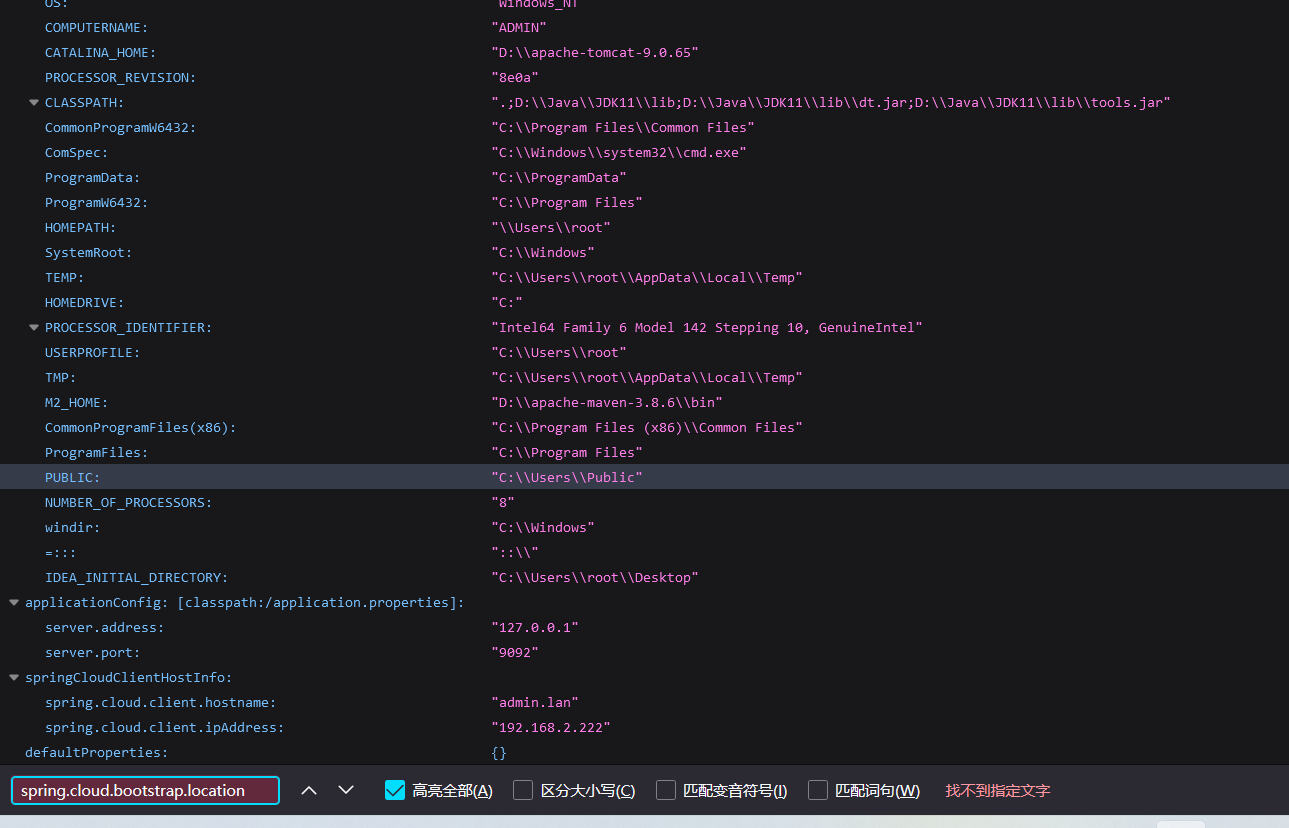The width and height of the screenshot is (1289, 828).
Task: Collapse the springCloudClientHostInfo section
Action: pos(14,677)
